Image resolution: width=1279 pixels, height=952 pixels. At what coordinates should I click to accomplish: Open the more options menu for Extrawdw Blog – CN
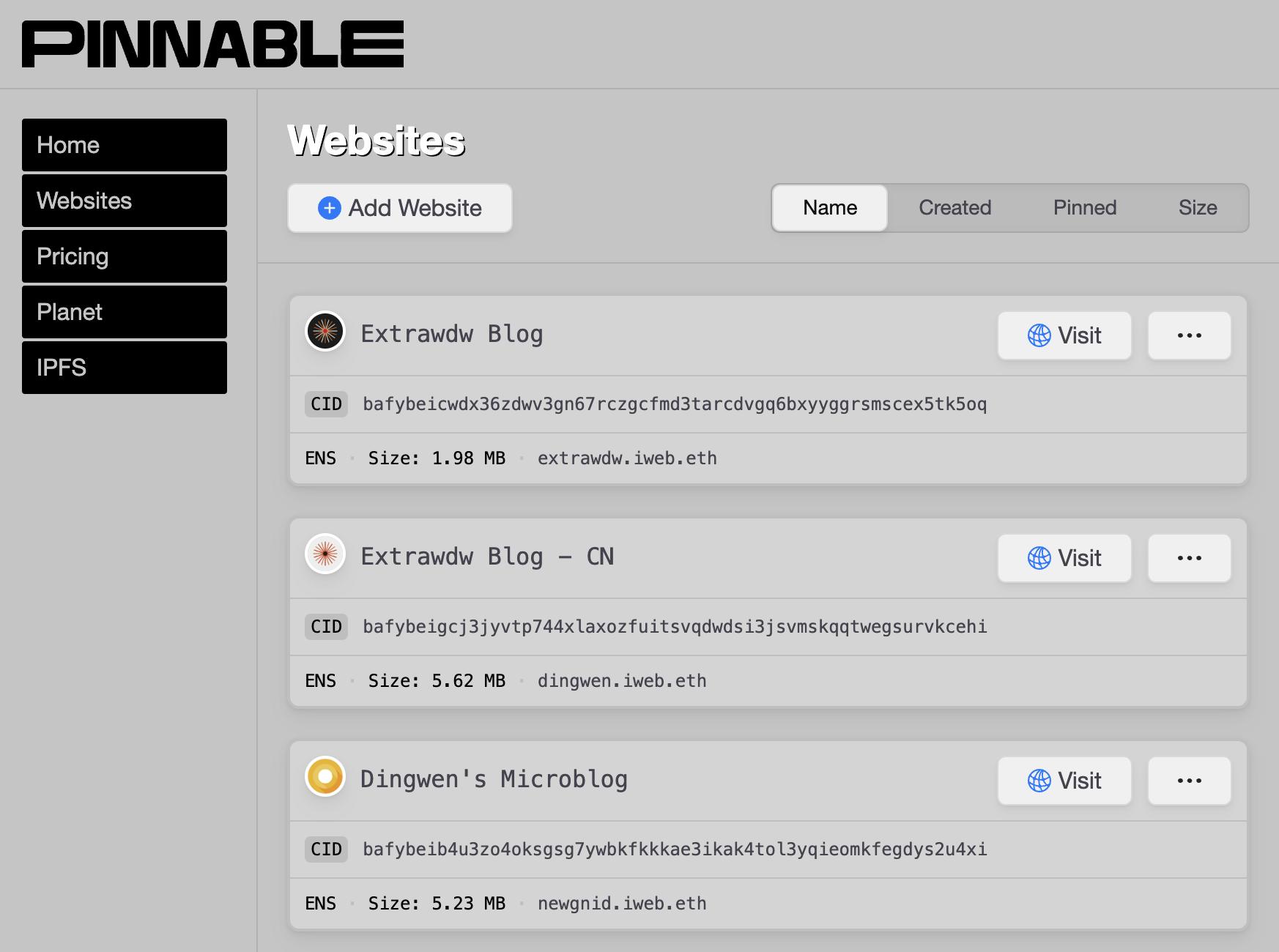point(1189,558)
